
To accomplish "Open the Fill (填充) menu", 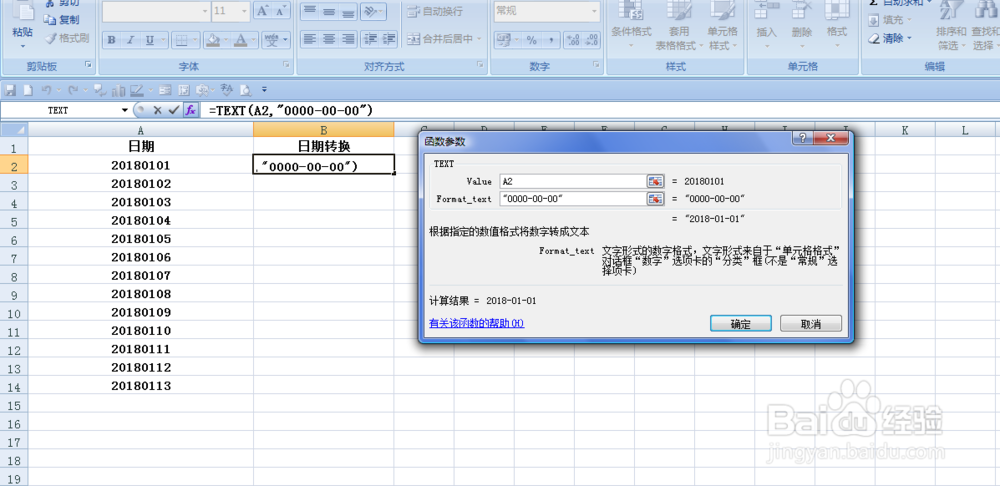I will (890, 20).
